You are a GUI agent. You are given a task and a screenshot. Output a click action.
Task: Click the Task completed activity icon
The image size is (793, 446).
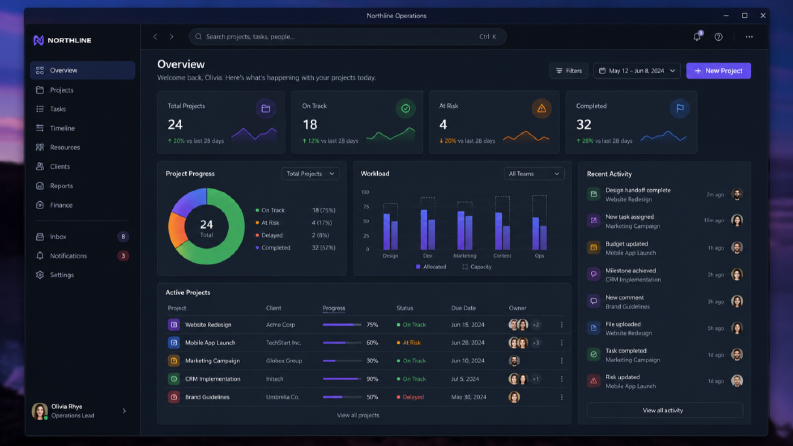594,354
